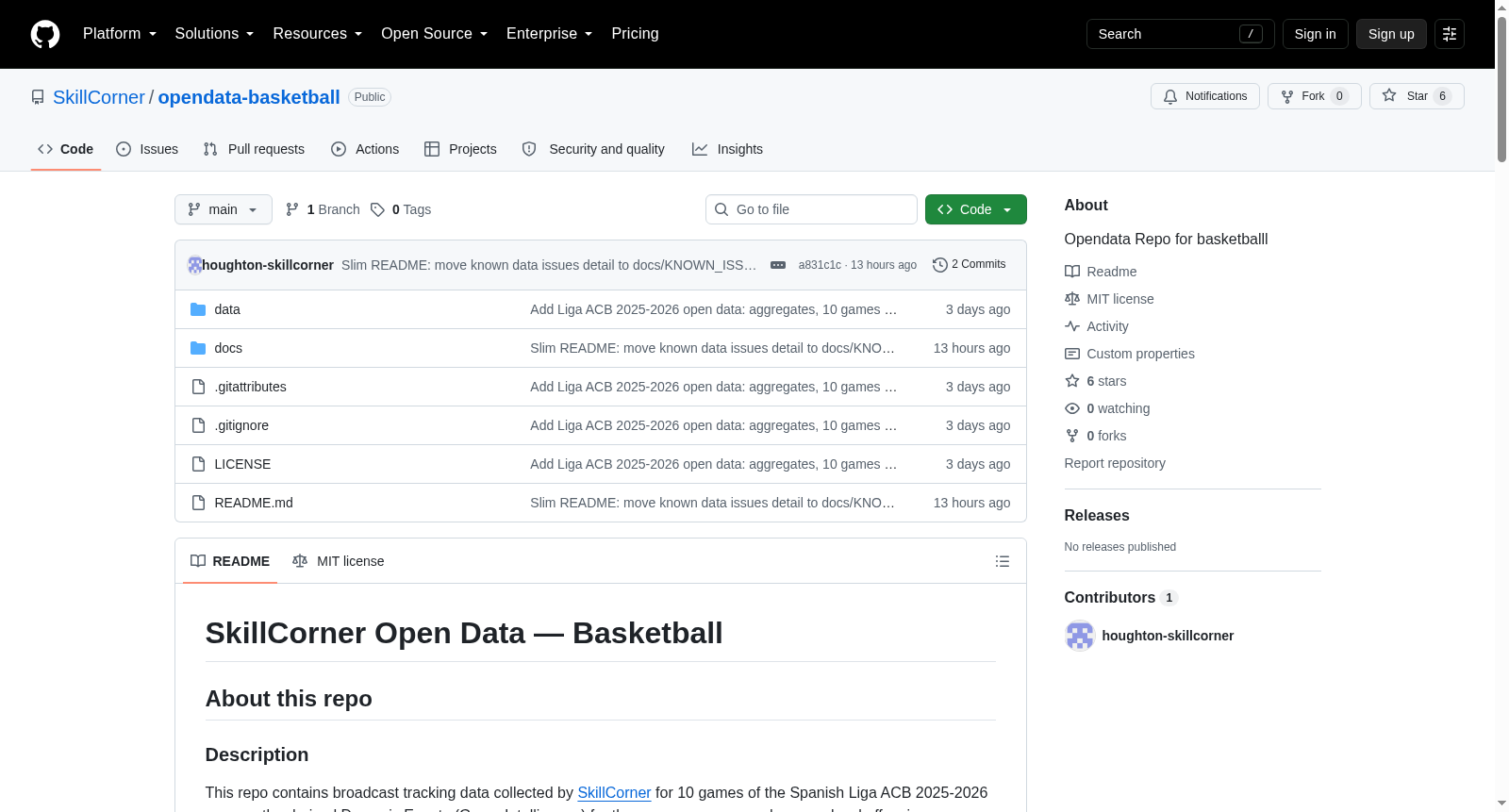
Task: Open the SkillCorner link in README description
Action: pyautogui.click(x=614, y=793)
